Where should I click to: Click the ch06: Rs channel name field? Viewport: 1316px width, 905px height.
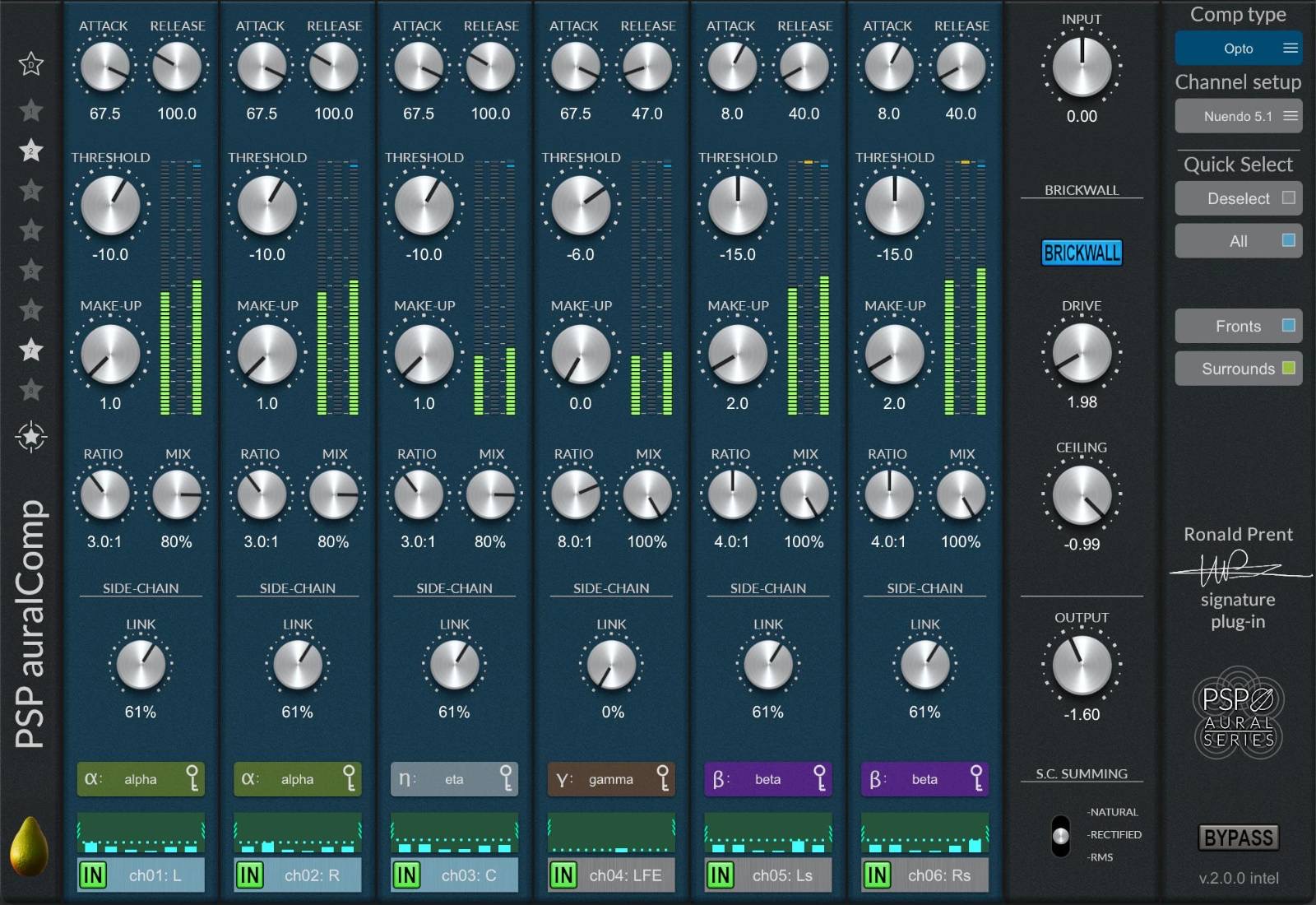pos(940,875)
